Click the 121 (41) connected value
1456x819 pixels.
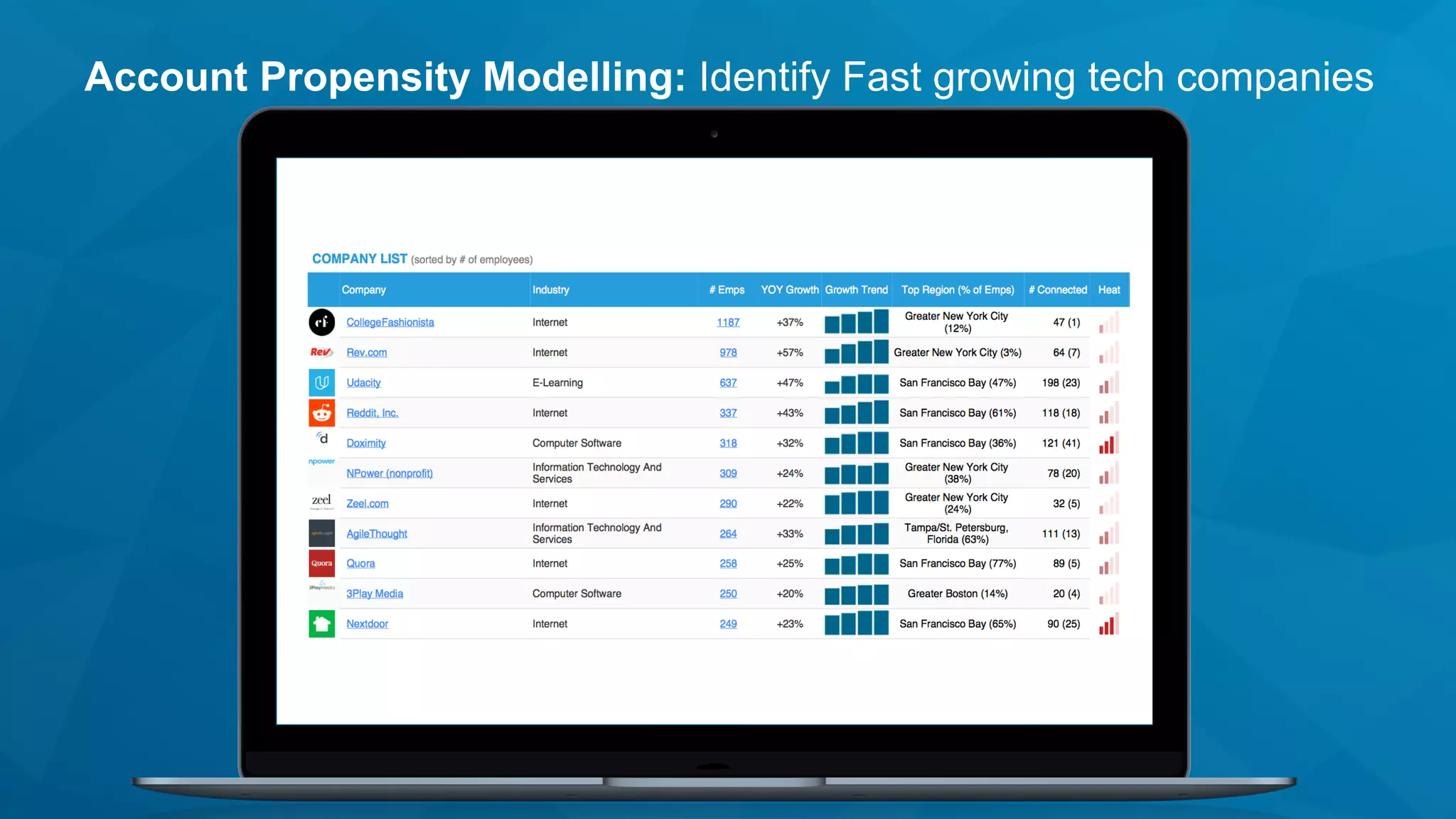pos(1061,443)
